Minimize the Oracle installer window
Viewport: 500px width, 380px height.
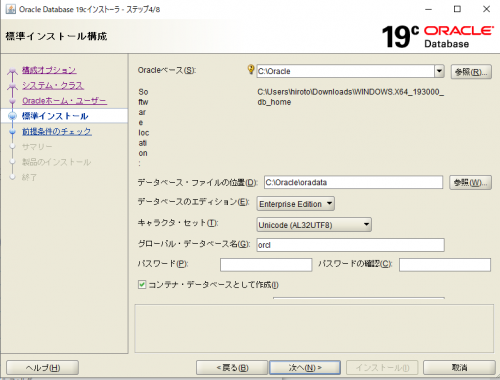[x=428, y=9]
